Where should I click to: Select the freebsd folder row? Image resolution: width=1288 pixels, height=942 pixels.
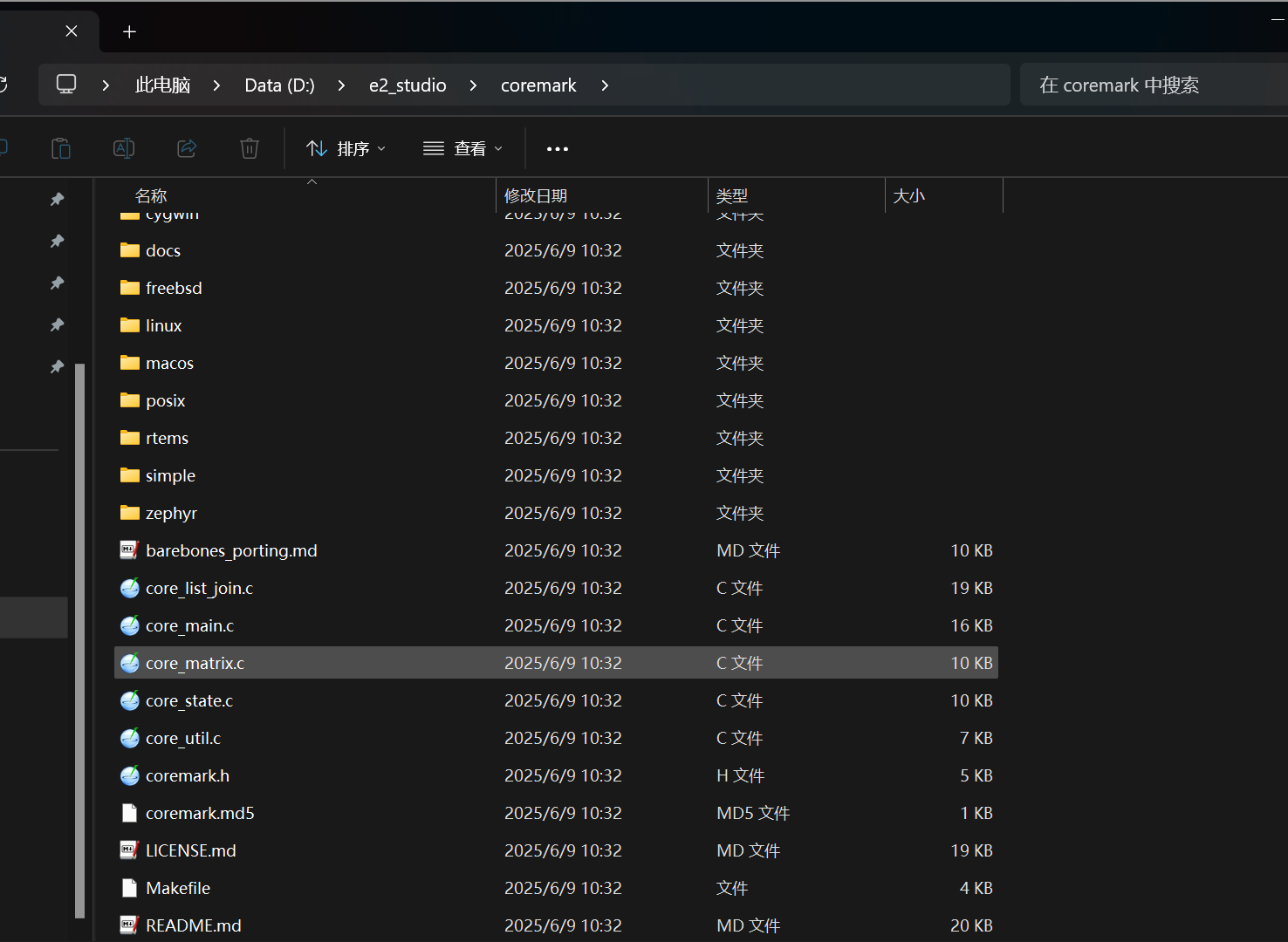556,288
